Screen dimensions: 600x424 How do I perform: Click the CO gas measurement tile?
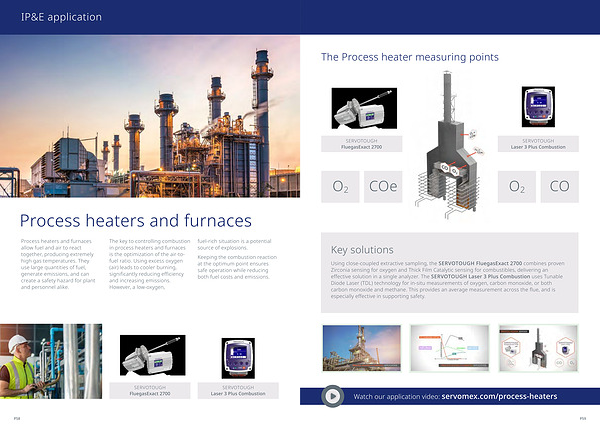[558, 186]
